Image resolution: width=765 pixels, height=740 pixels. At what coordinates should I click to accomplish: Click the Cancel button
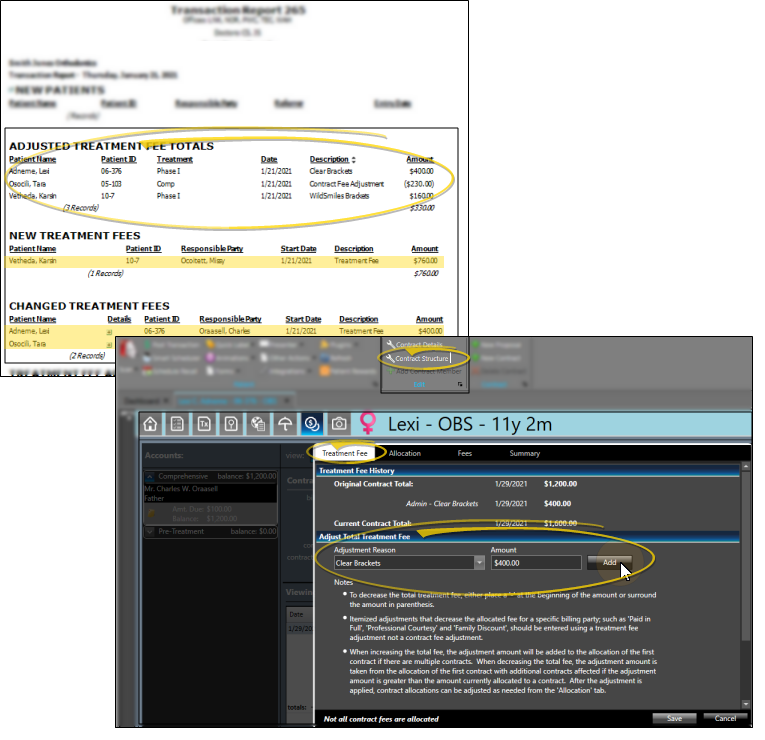coord(725,718)
